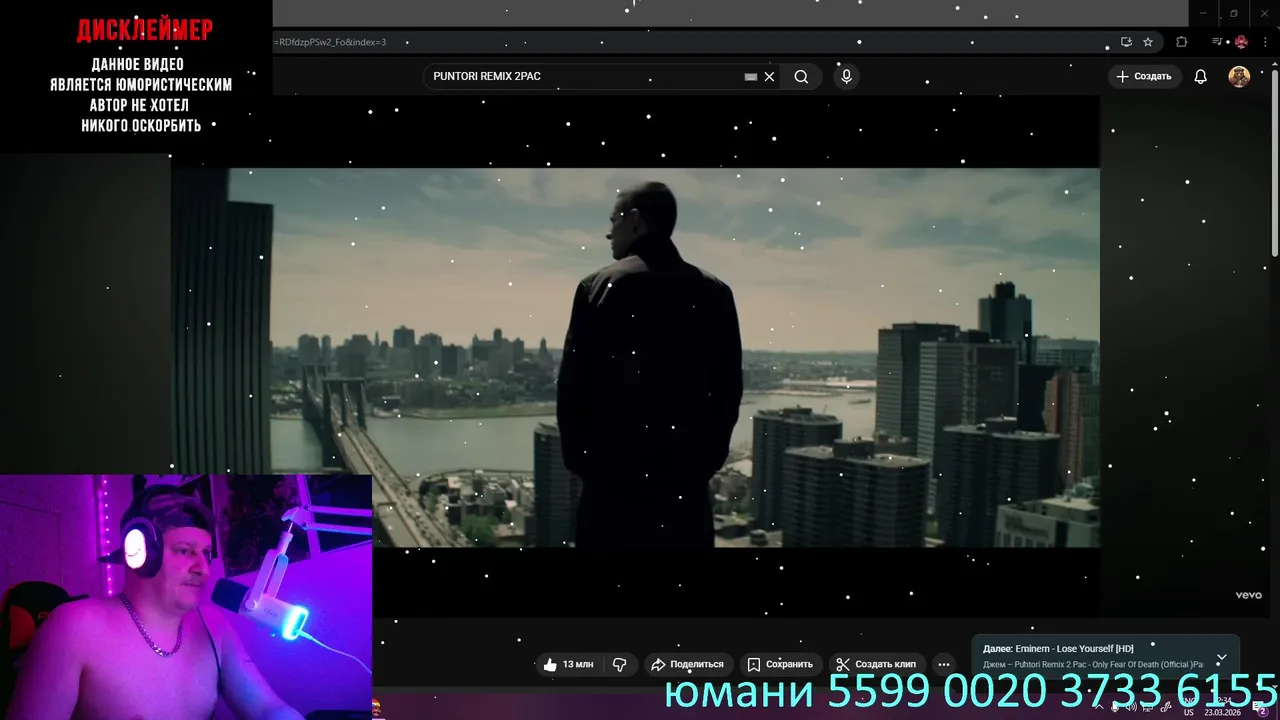The image size is (1280, 720).
Task: Open browser profile avatar
Action: (1241, 42)
